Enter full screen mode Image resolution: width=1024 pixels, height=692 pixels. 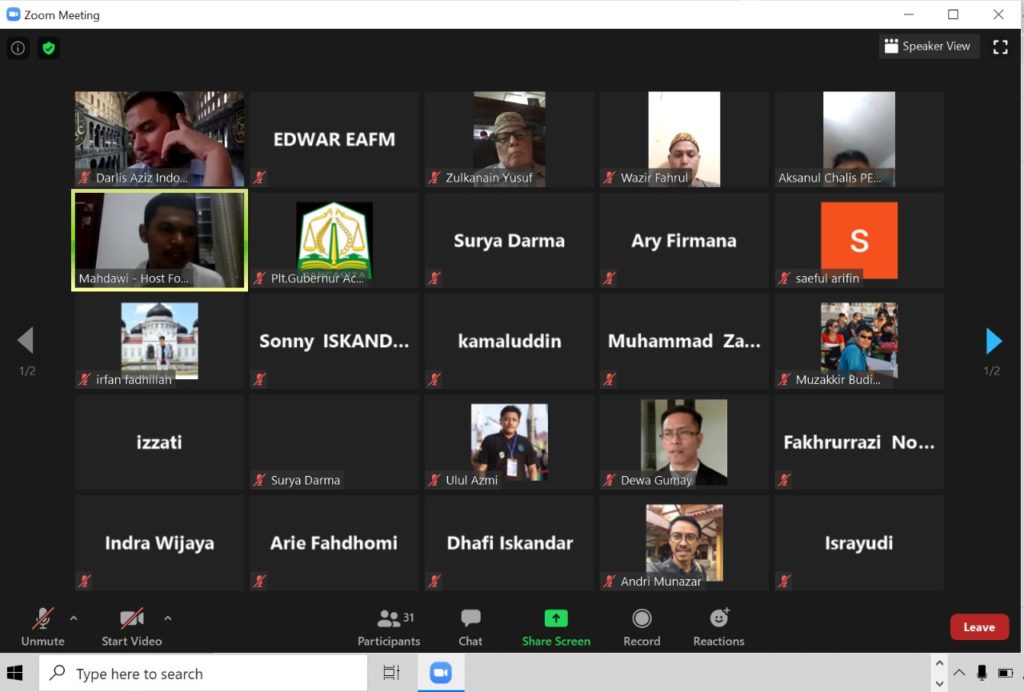pyautogui.click(x=999, y=47)
